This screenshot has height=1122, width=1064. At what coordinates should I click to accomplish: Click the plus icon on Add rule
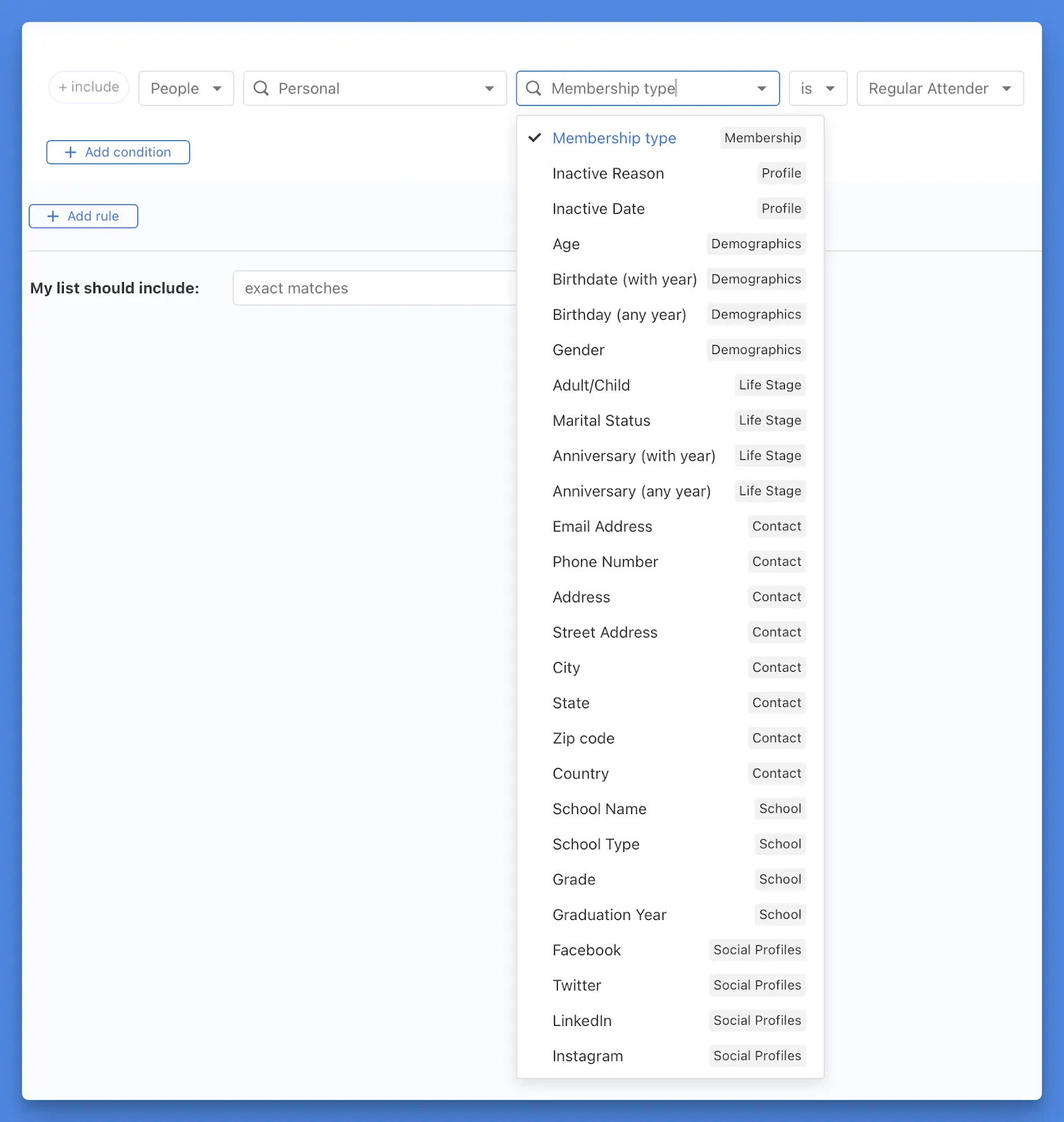click(x=53, y=216)
